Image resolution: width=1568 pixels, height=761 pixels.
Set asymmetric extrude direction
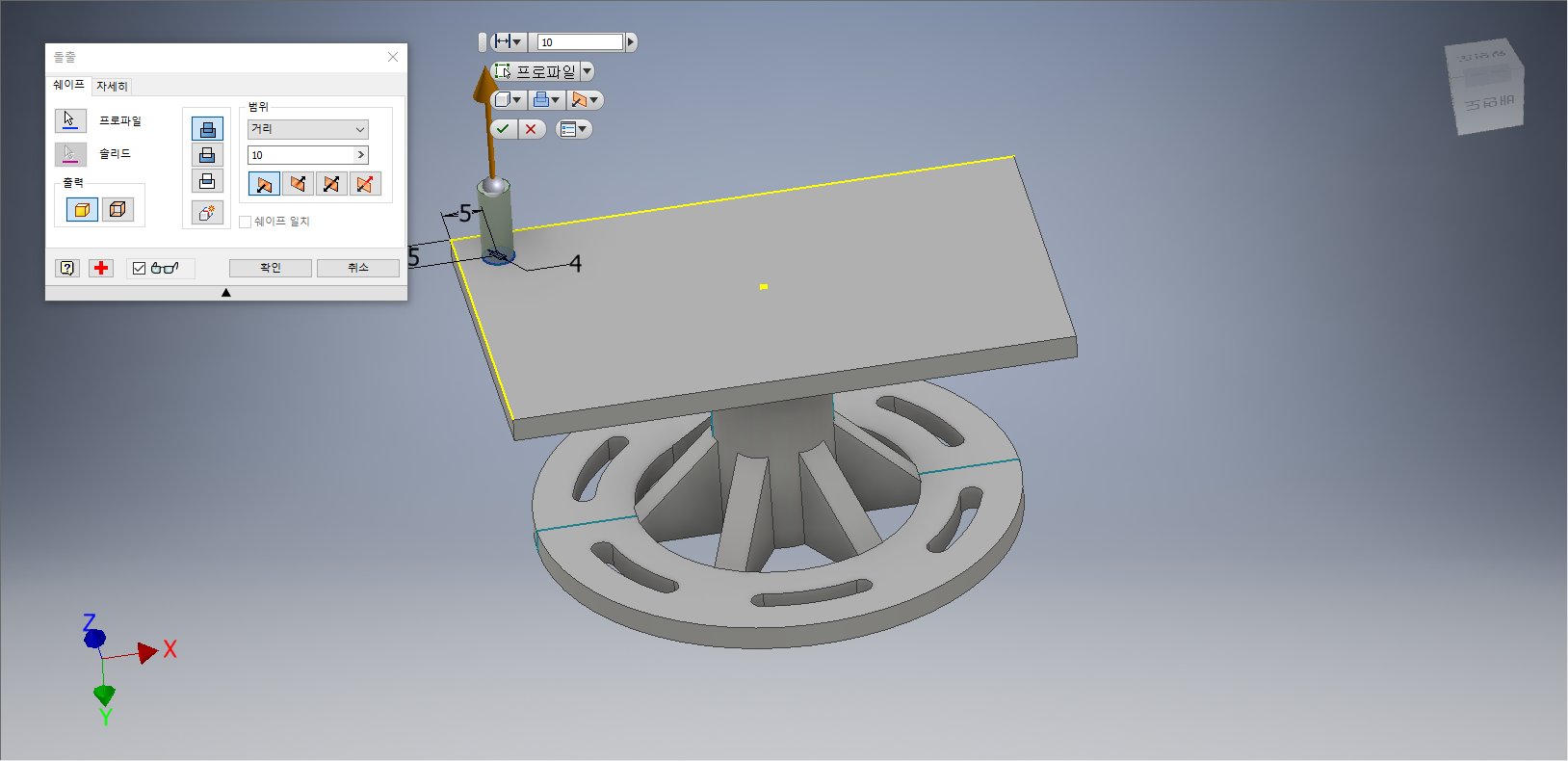365,184
